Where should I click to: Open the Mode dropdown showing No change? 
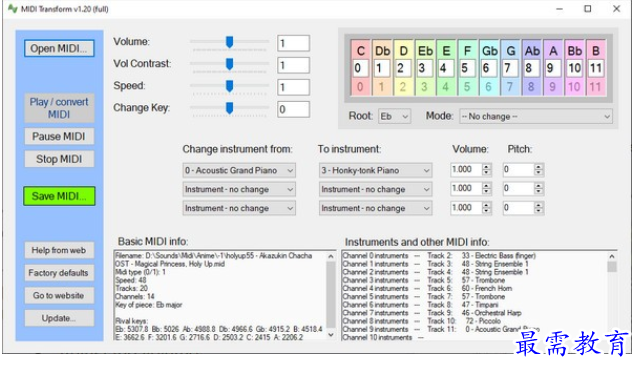536,117
